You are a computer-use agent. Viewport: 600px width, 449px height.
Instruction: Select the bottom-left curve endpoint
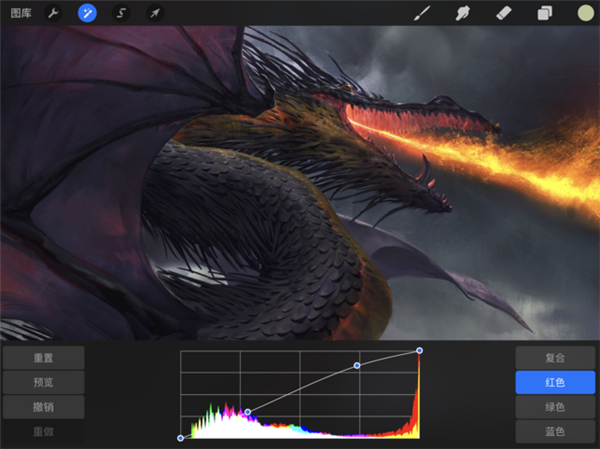181,438
